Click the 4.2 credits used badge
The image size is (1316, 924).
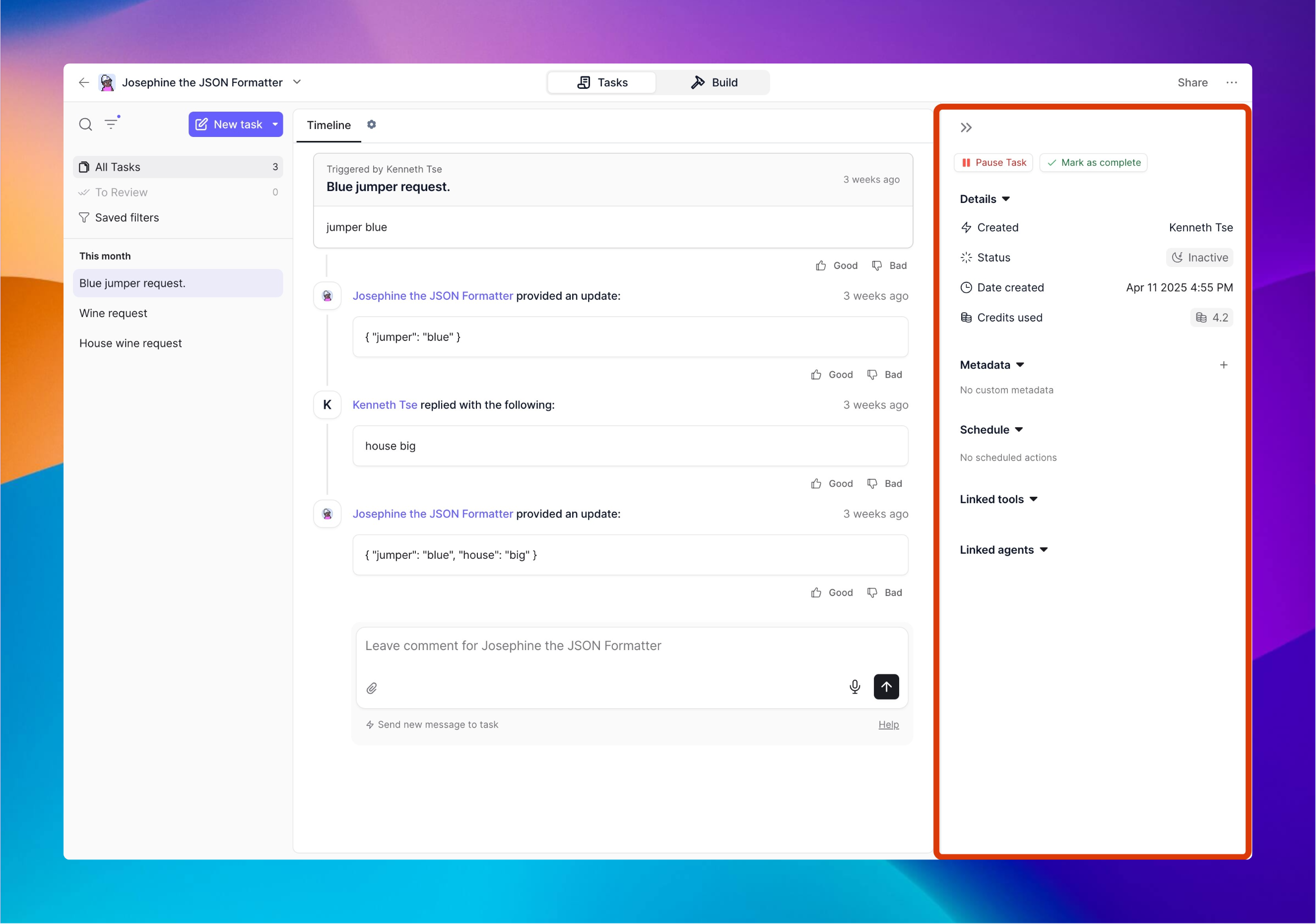1212,318
